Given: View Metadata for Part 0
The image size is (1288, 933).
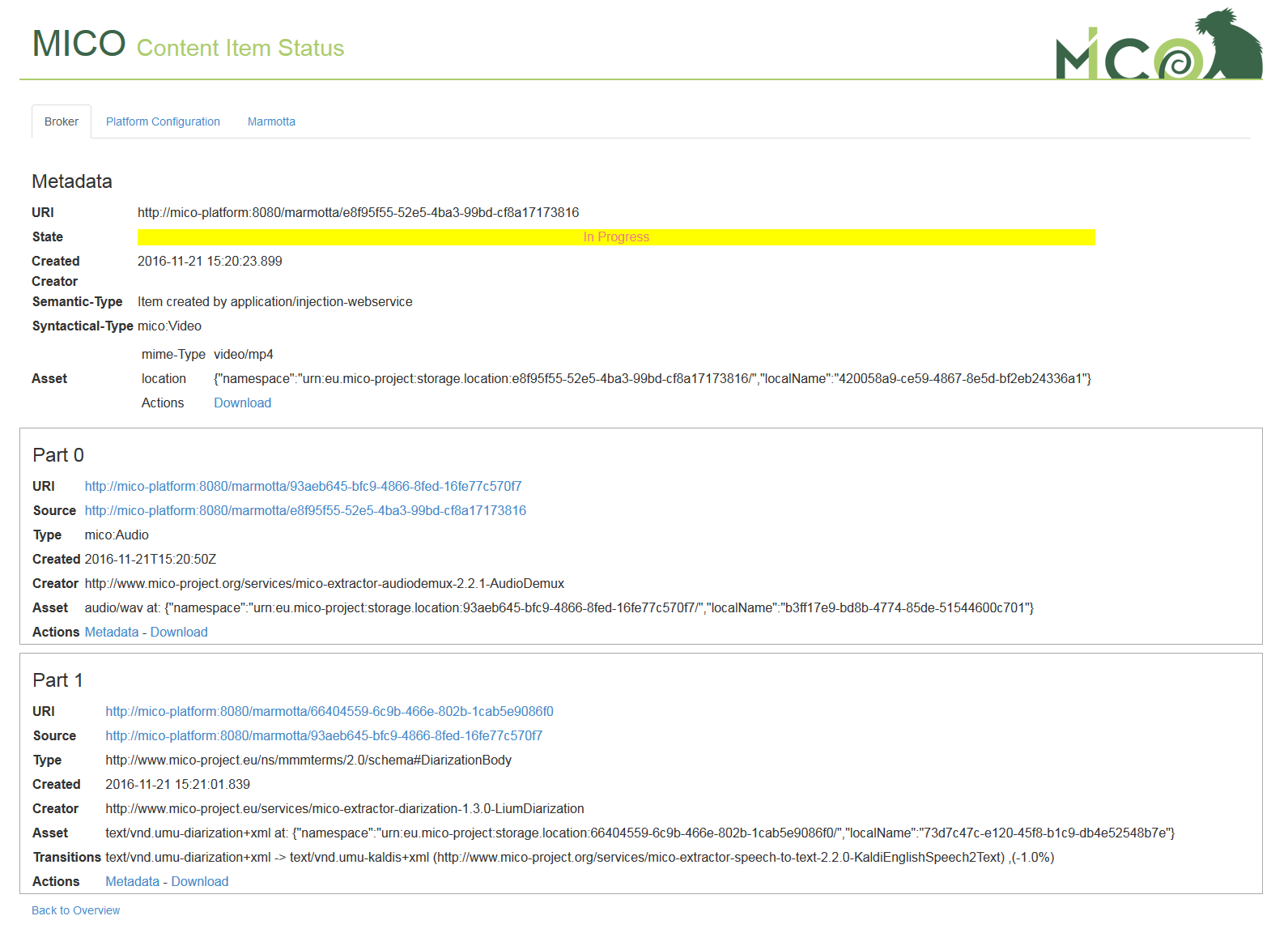Looking at the screenshot, I should [112, 633].
